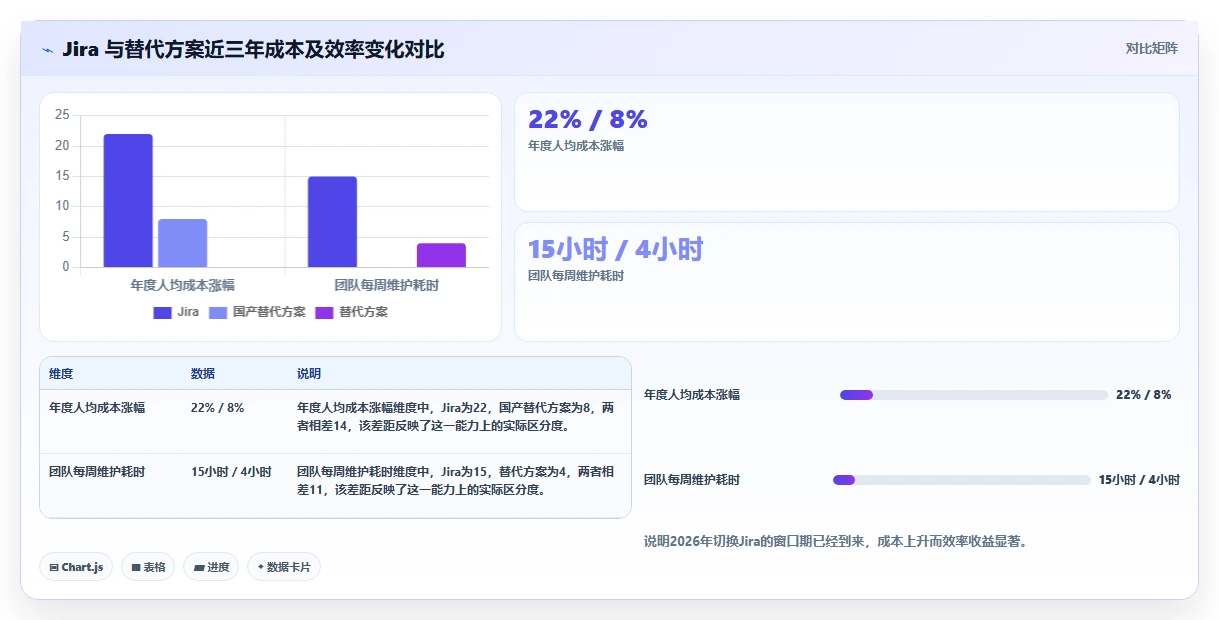The image size is (1219, 620).
Task: Click the dashboard title Jira 与替代方案
Action: (253, 49)
